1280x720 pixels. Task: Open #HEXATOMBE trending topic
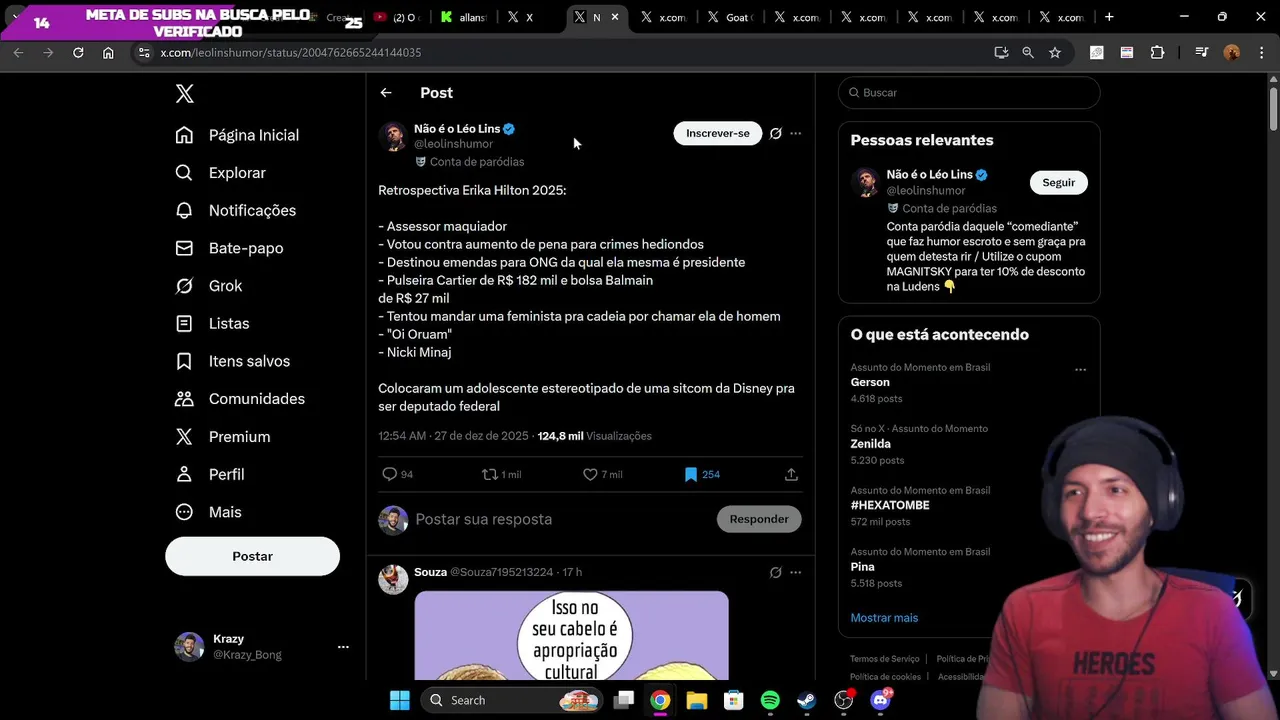point(890,505)
